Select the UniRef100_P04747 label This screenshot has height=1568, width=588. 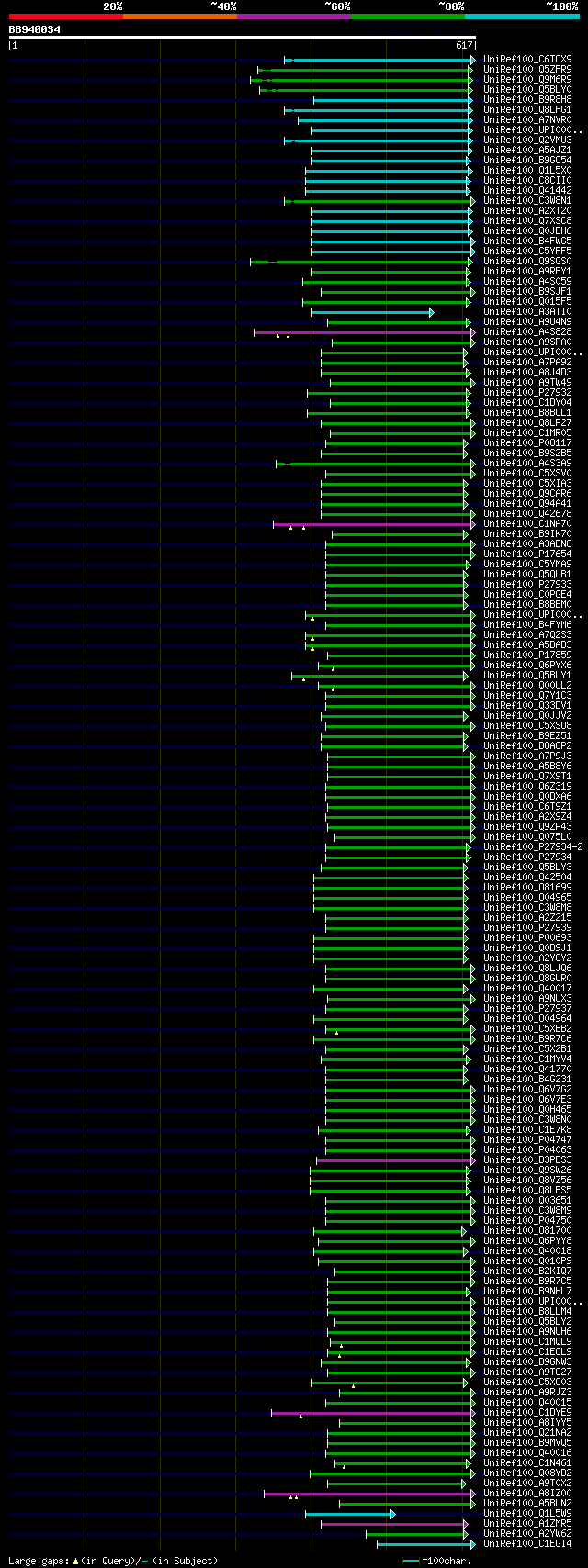pos(527,1140)
